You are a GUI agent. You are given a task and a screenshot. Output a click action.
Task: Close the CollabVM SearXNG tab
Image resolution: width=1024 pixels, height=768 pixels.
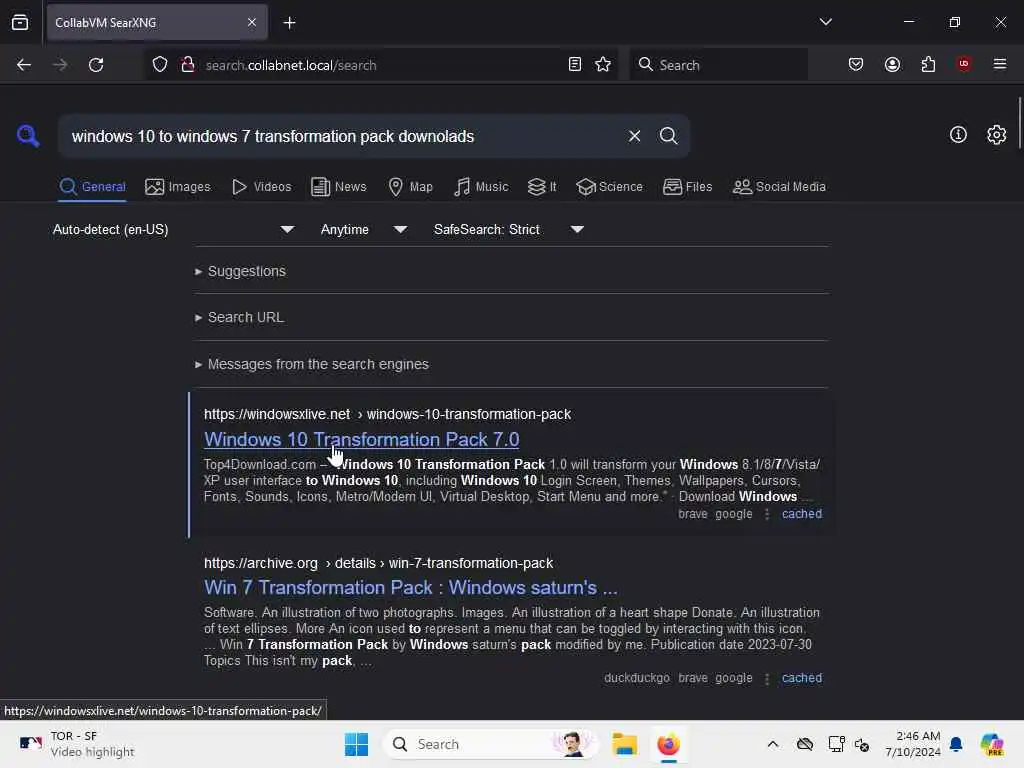click(x=251, y=22)
